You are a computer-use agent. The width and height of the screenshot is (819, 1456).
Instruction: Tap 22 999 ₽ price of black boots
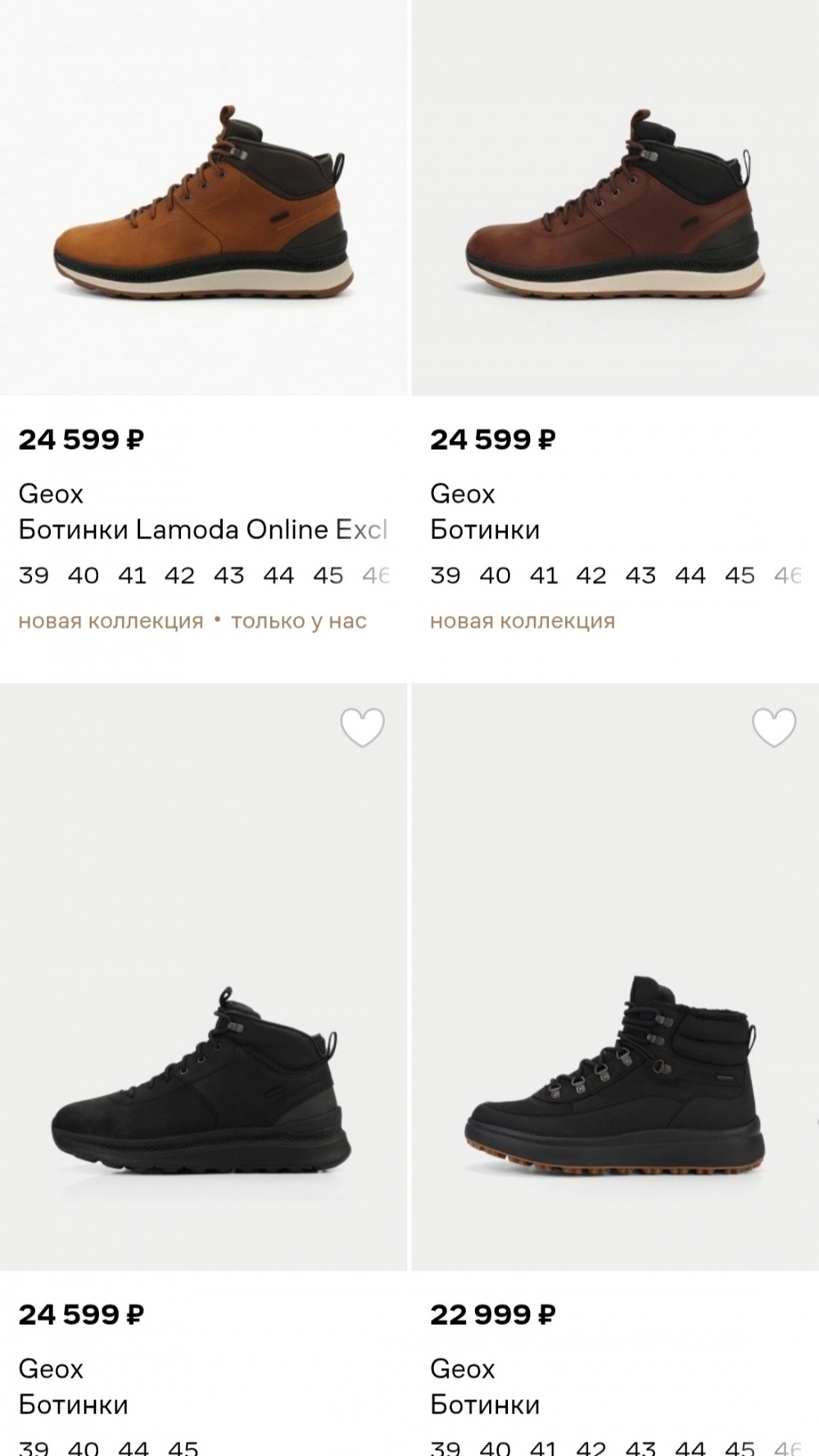coord(493,1315)
